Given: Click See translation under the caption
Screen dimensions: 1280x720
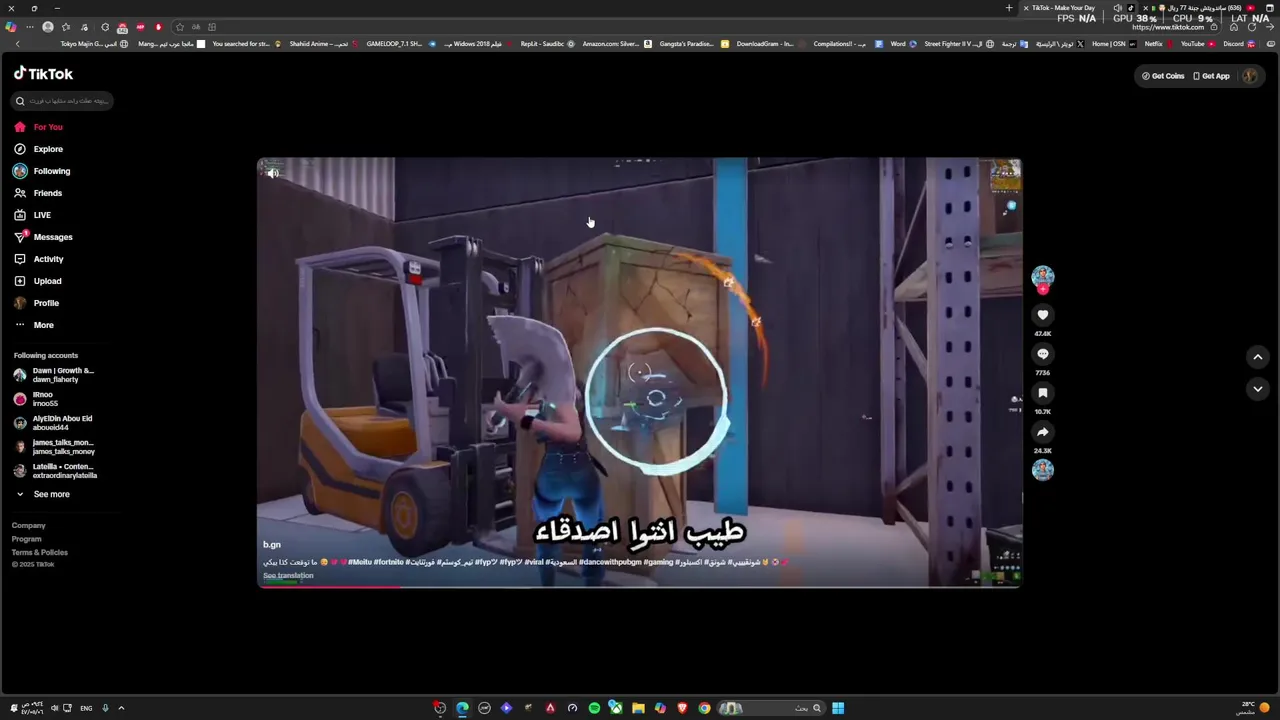Looking at the screenshot, I should pyautogui.click(x=288, y=575).
